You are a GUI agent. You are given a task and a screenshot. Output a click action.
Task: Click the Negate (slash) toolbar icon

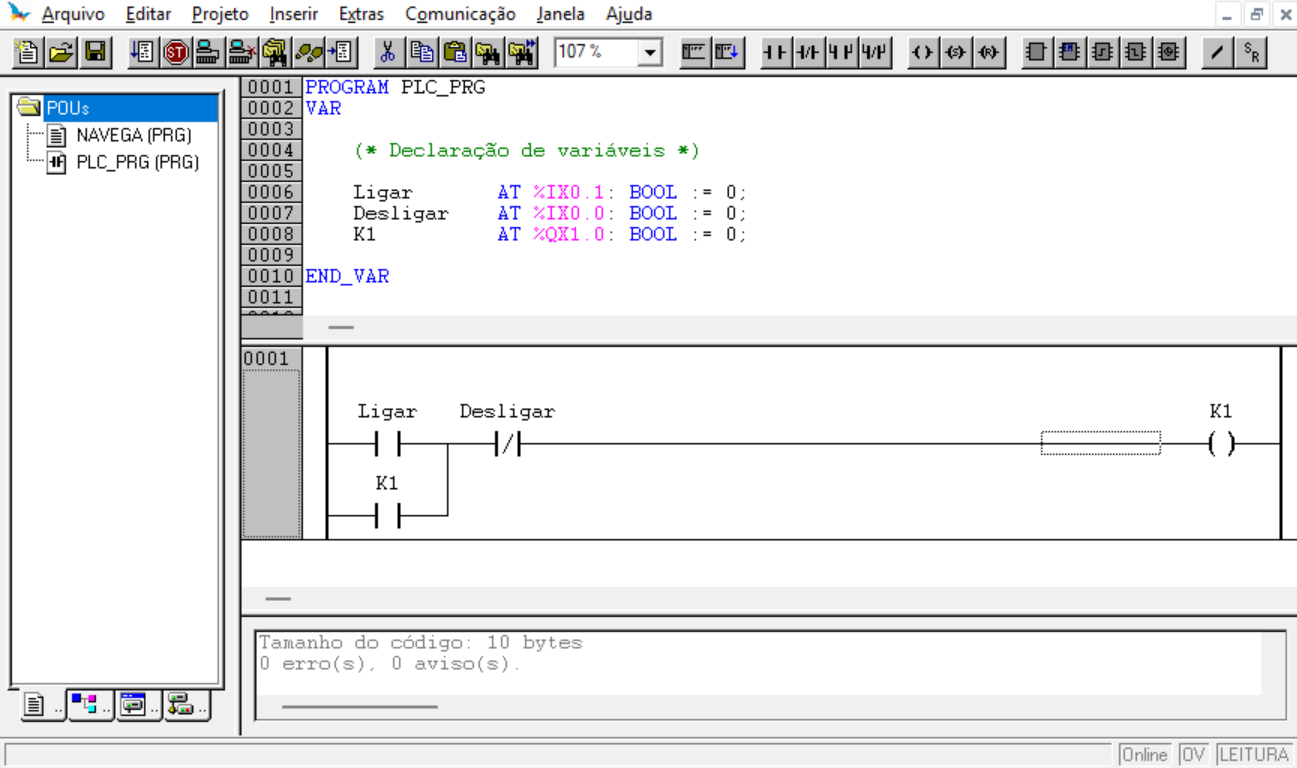(1217, 52)
